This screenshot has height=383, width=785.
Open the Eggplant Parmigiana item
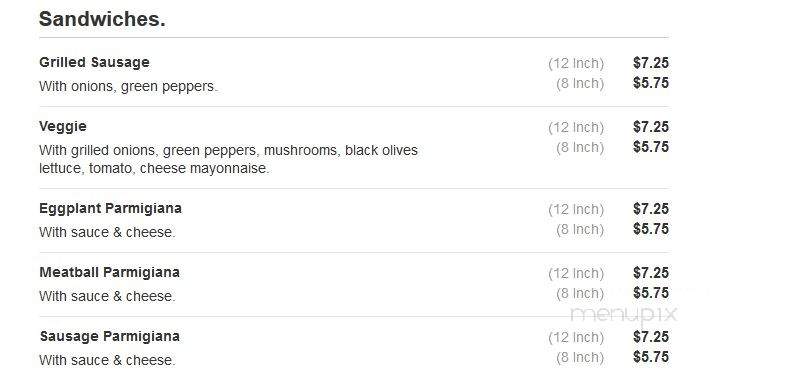[110, 208]
